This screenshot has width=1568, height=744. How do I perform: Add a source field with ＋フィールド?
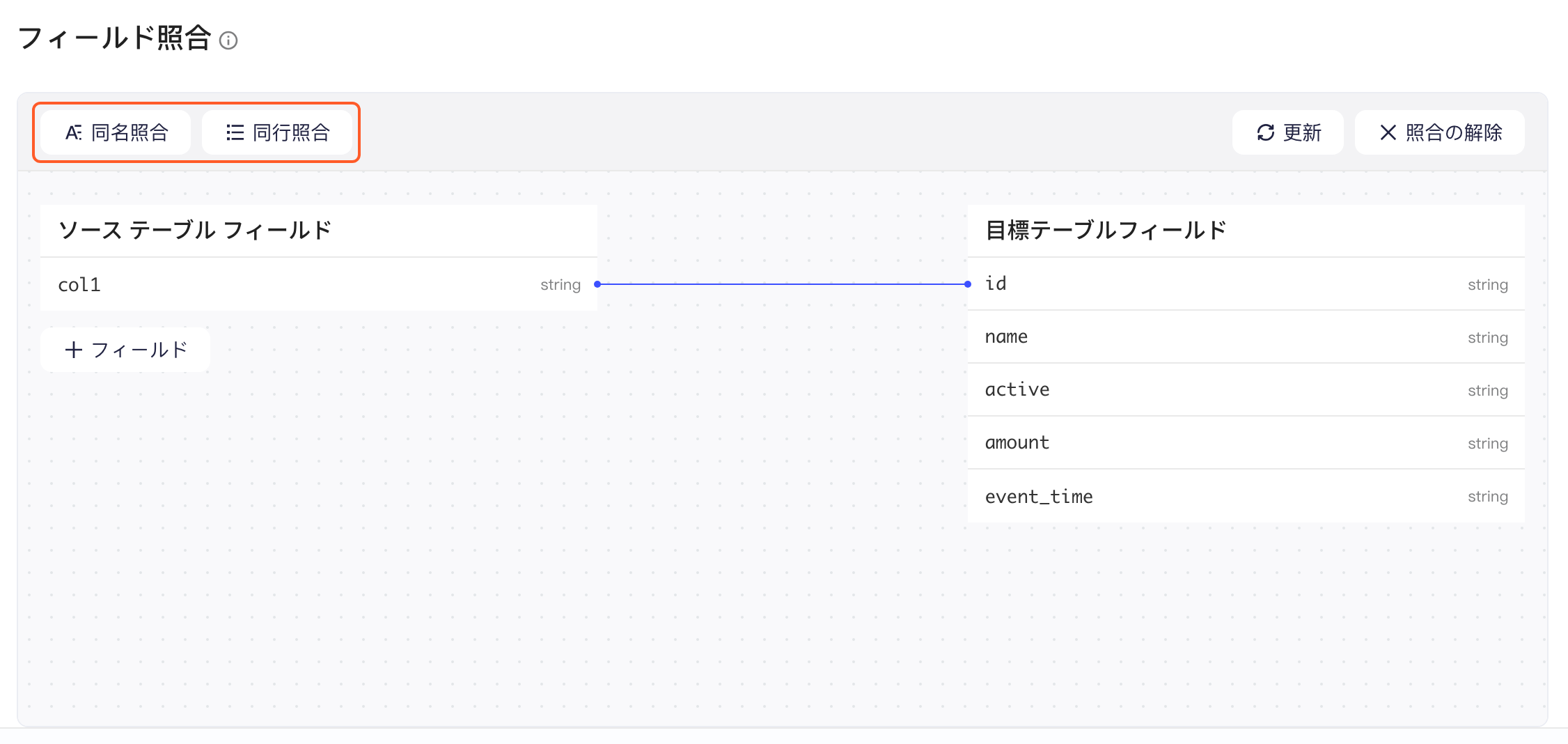point(125,350)
